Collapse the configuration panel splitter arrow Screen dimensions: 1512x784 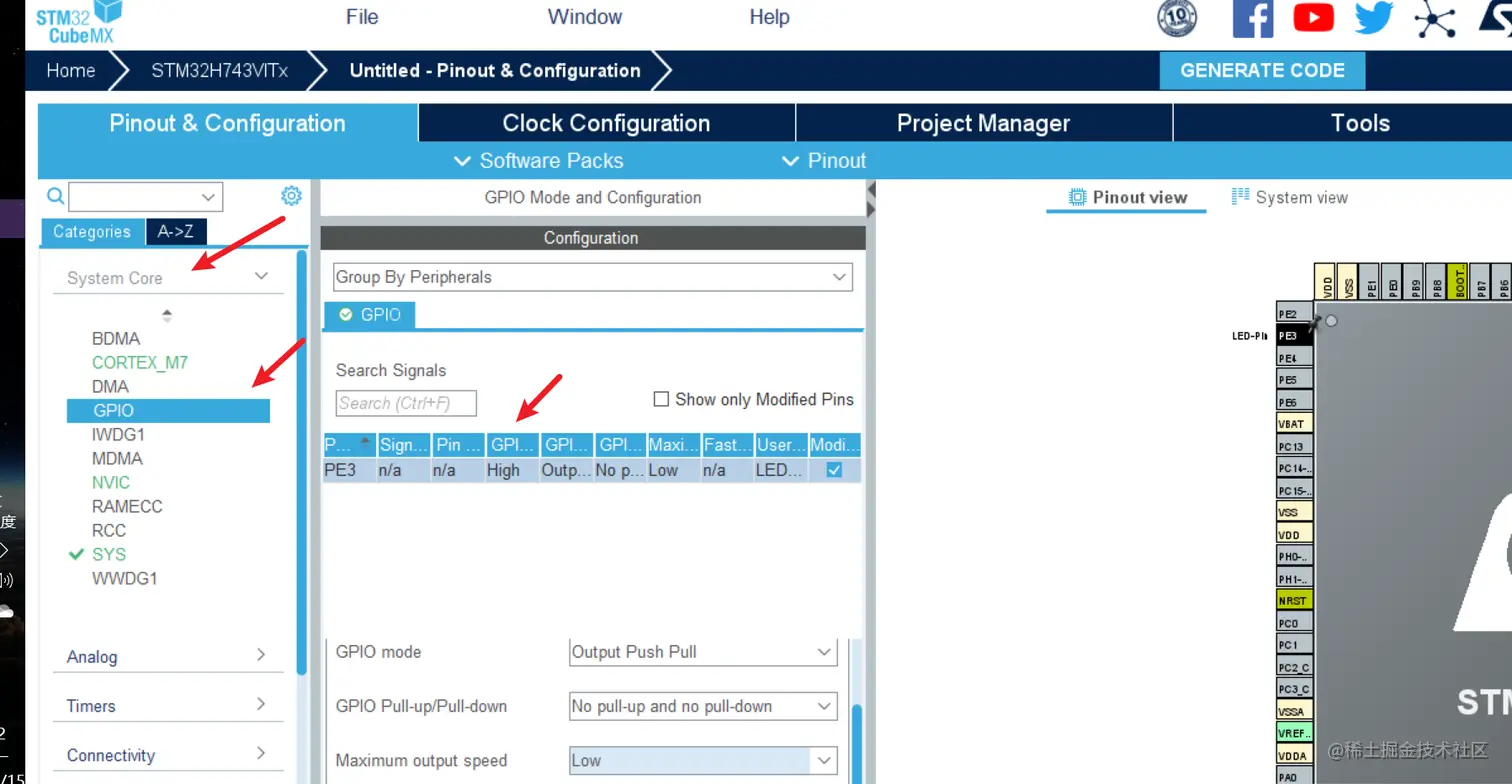coord(871,189)
